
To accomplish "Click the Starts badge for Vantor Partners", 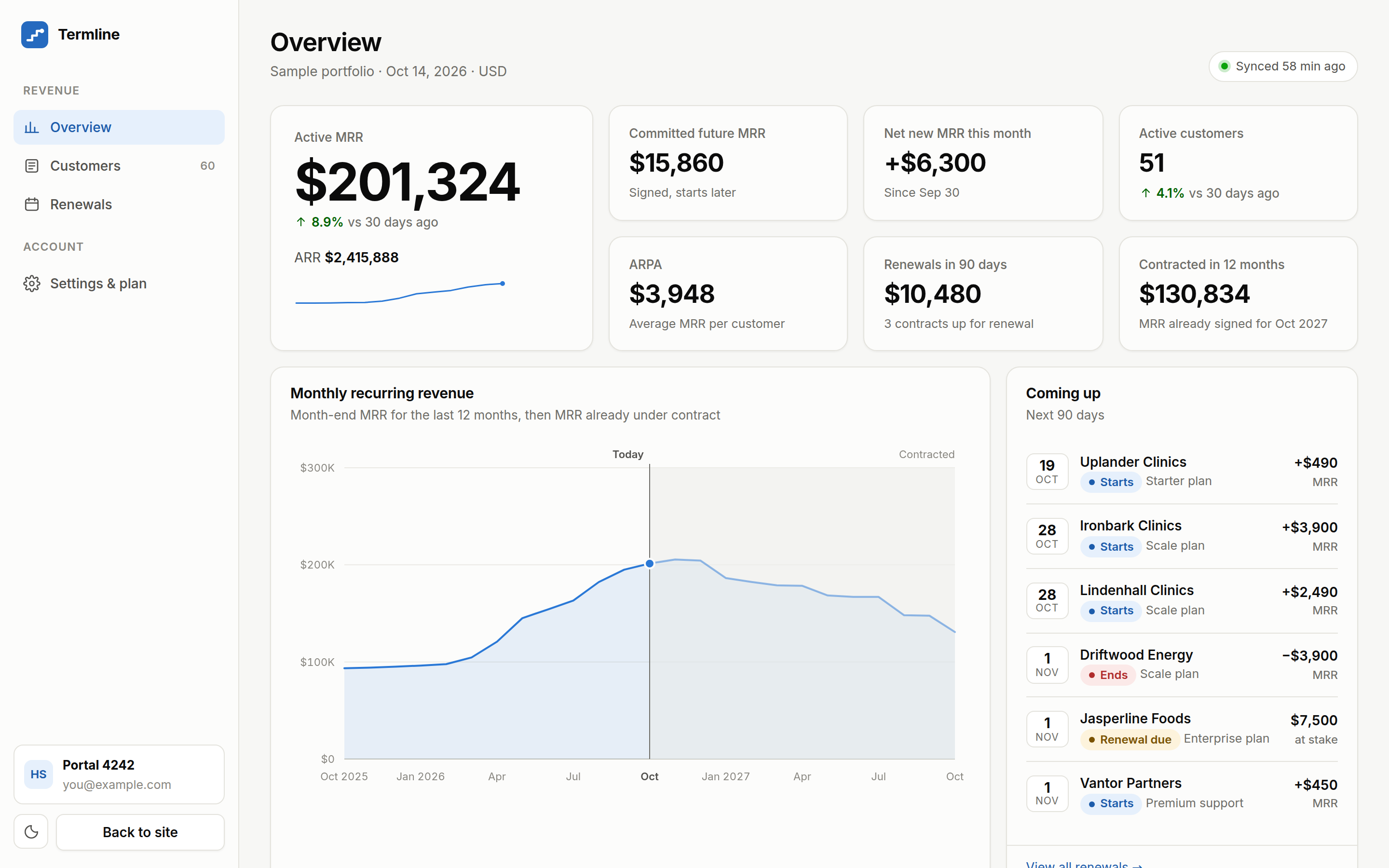I will click(1110, 804).
